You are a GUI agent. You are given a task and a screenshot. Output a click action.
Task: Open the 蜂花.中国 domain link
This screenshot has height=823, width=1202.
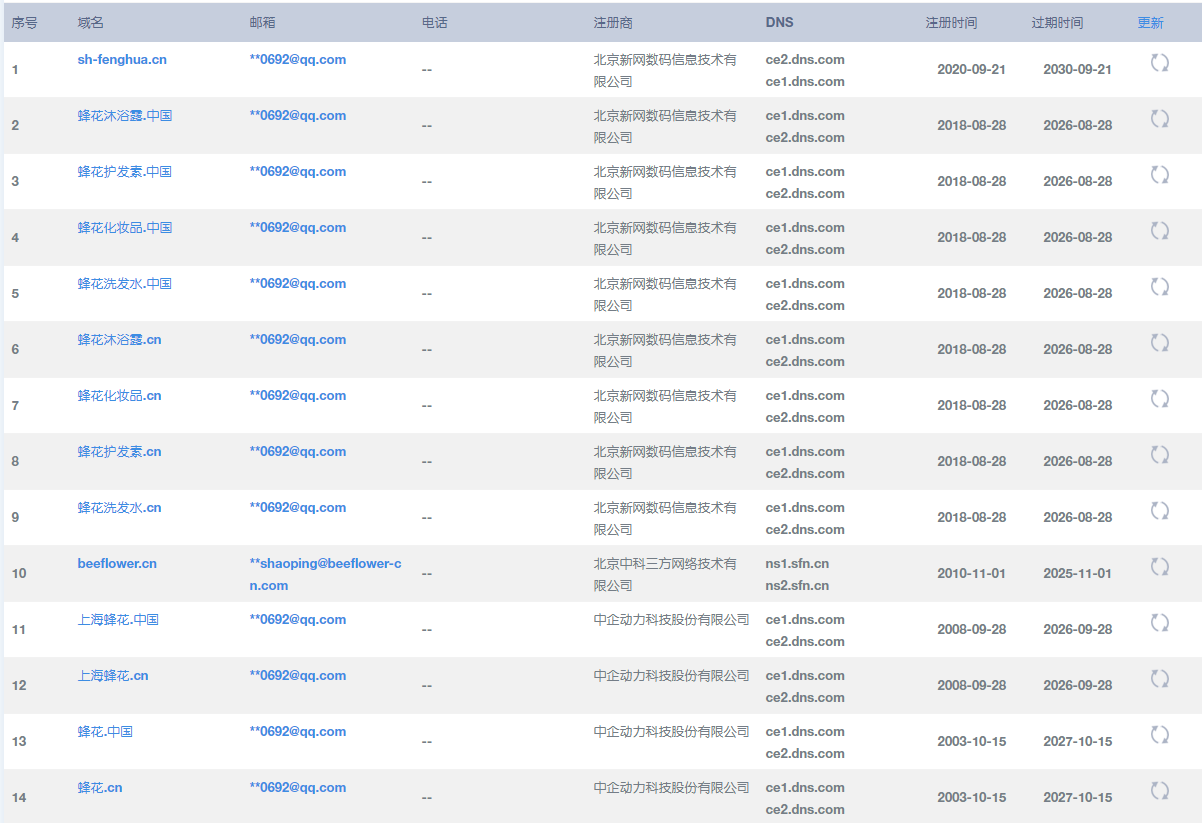105,731
